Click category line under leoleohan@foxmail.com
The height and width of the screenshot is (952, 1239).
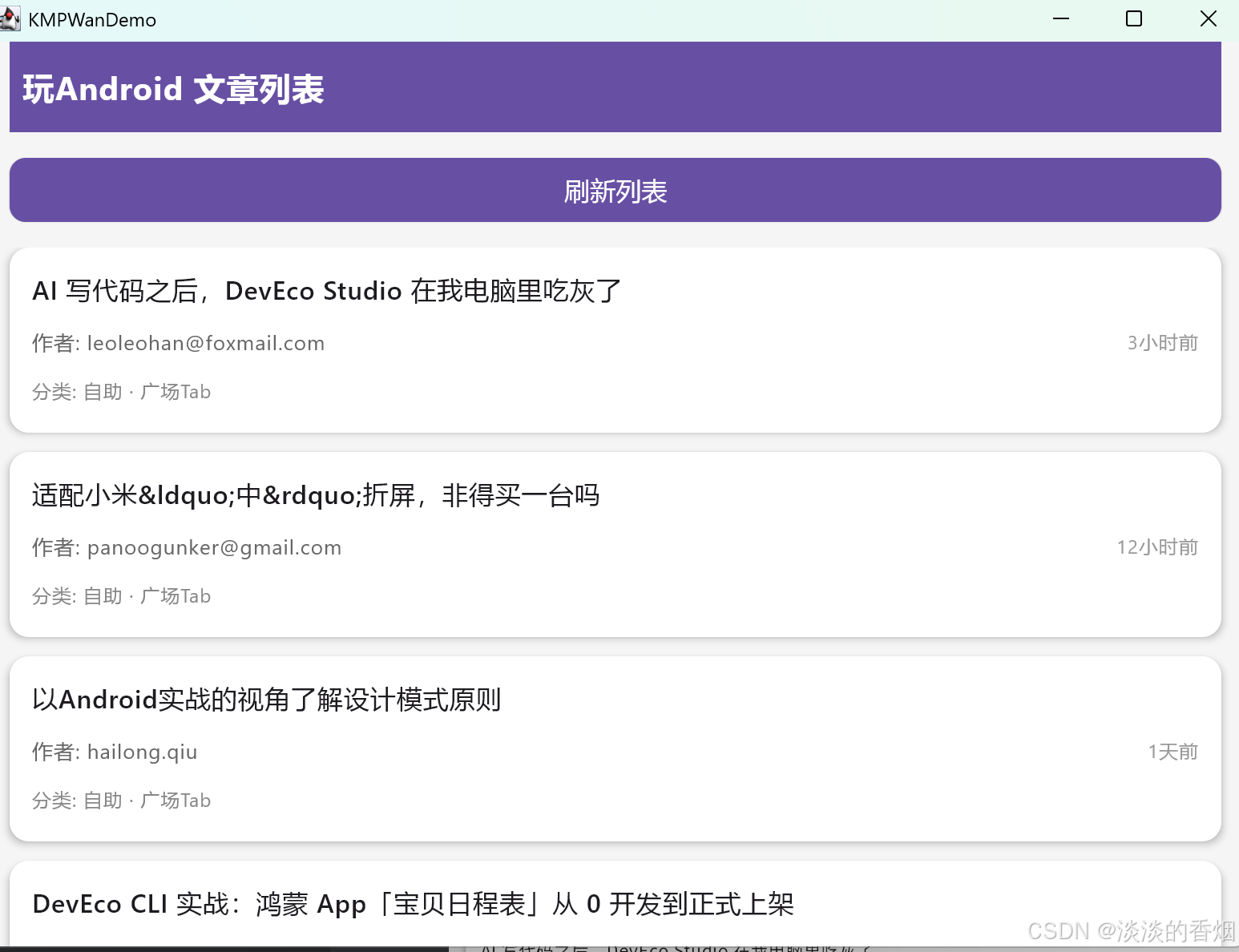(x=122, y=392)
